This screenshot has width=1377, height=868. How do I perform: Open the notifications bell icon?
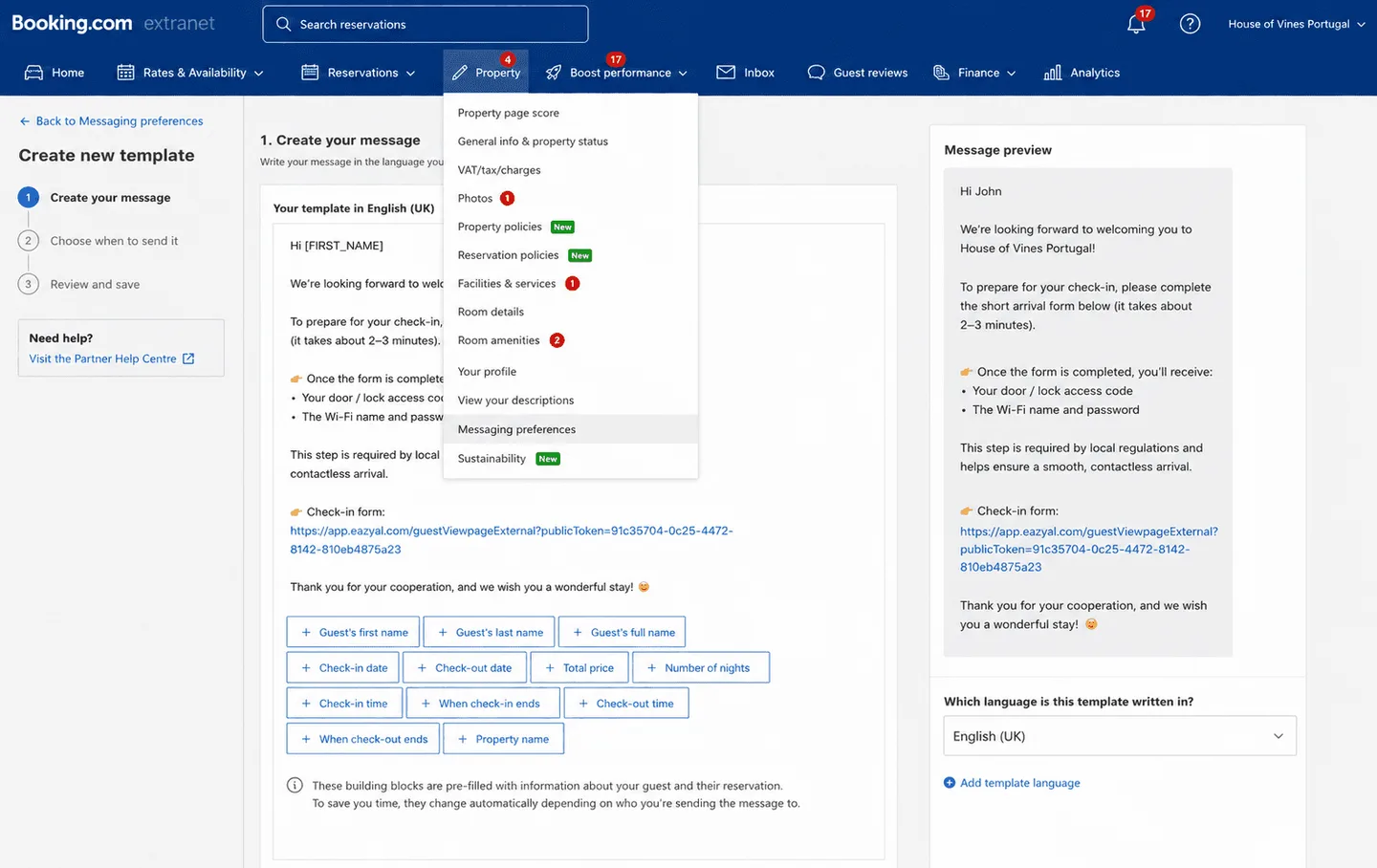(x=1136, y=24)
